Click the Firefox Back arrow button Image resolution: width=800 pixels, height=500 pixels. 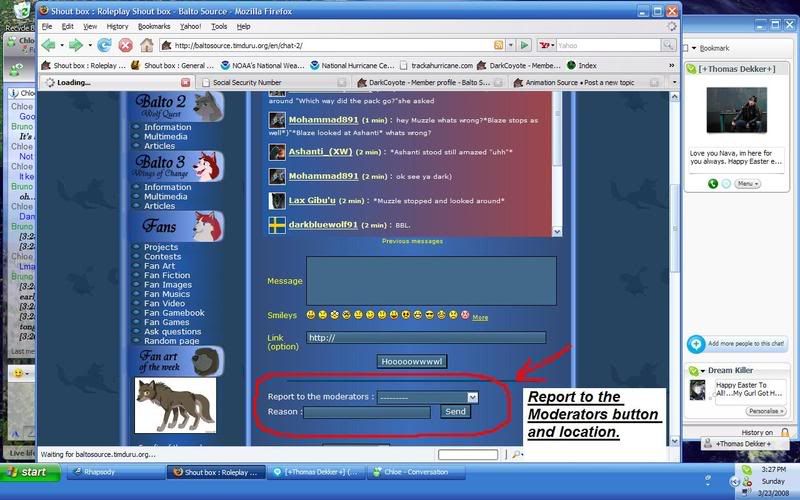[x=48, y=45]
